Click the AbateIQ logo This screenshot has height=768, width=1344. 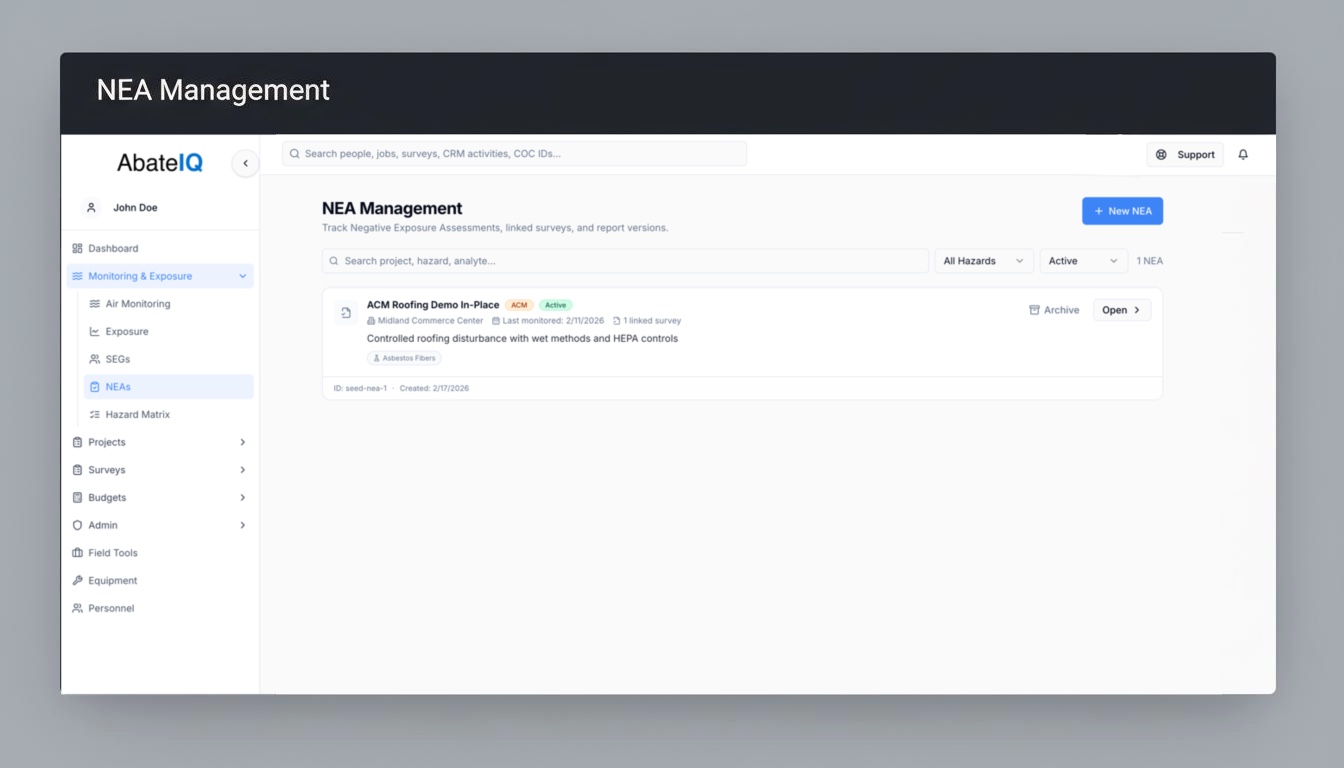pos(160,162)
